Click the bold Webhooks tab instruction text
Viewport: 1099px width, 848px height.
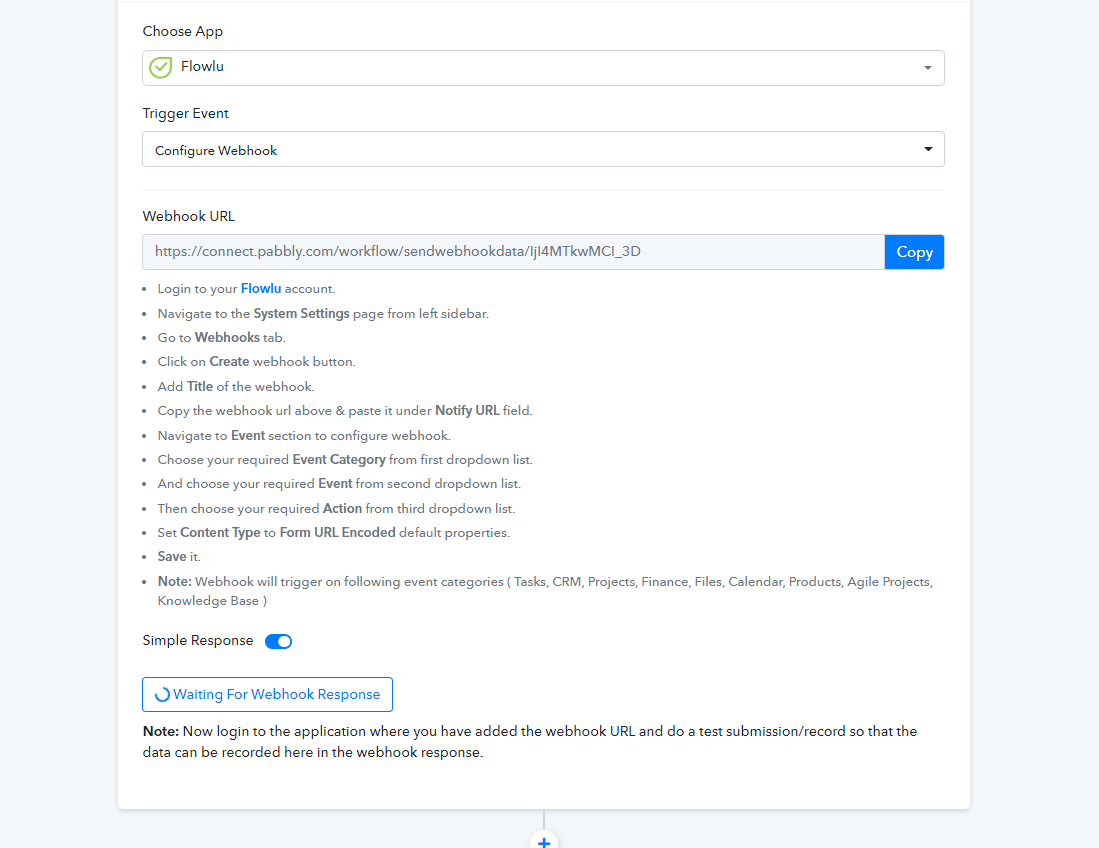(x=226, y=338)
